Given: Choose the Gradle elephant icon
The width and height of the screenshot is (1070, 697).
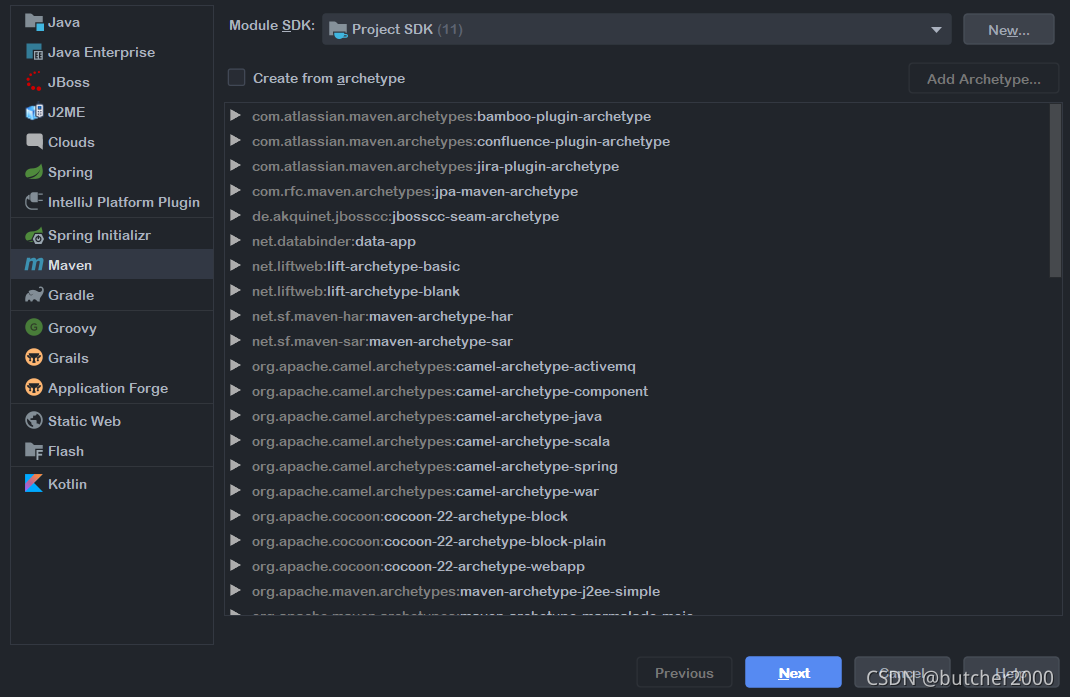Looking at the screenshot, I should [34, 295].
